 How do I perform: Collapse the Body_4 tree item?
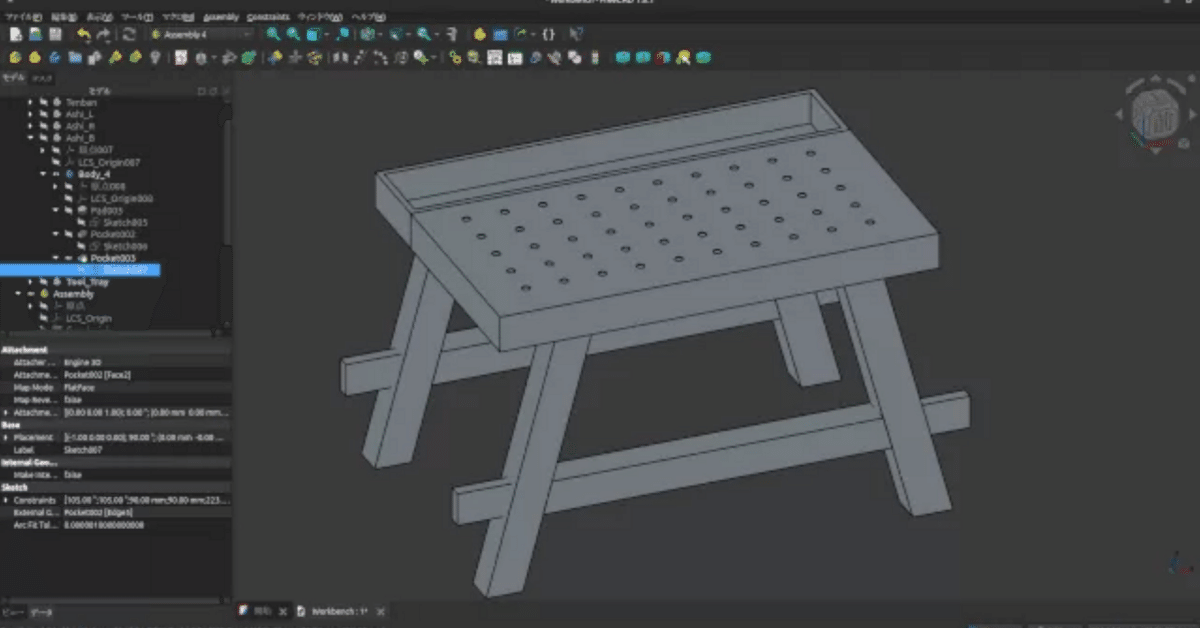[42, 174]
